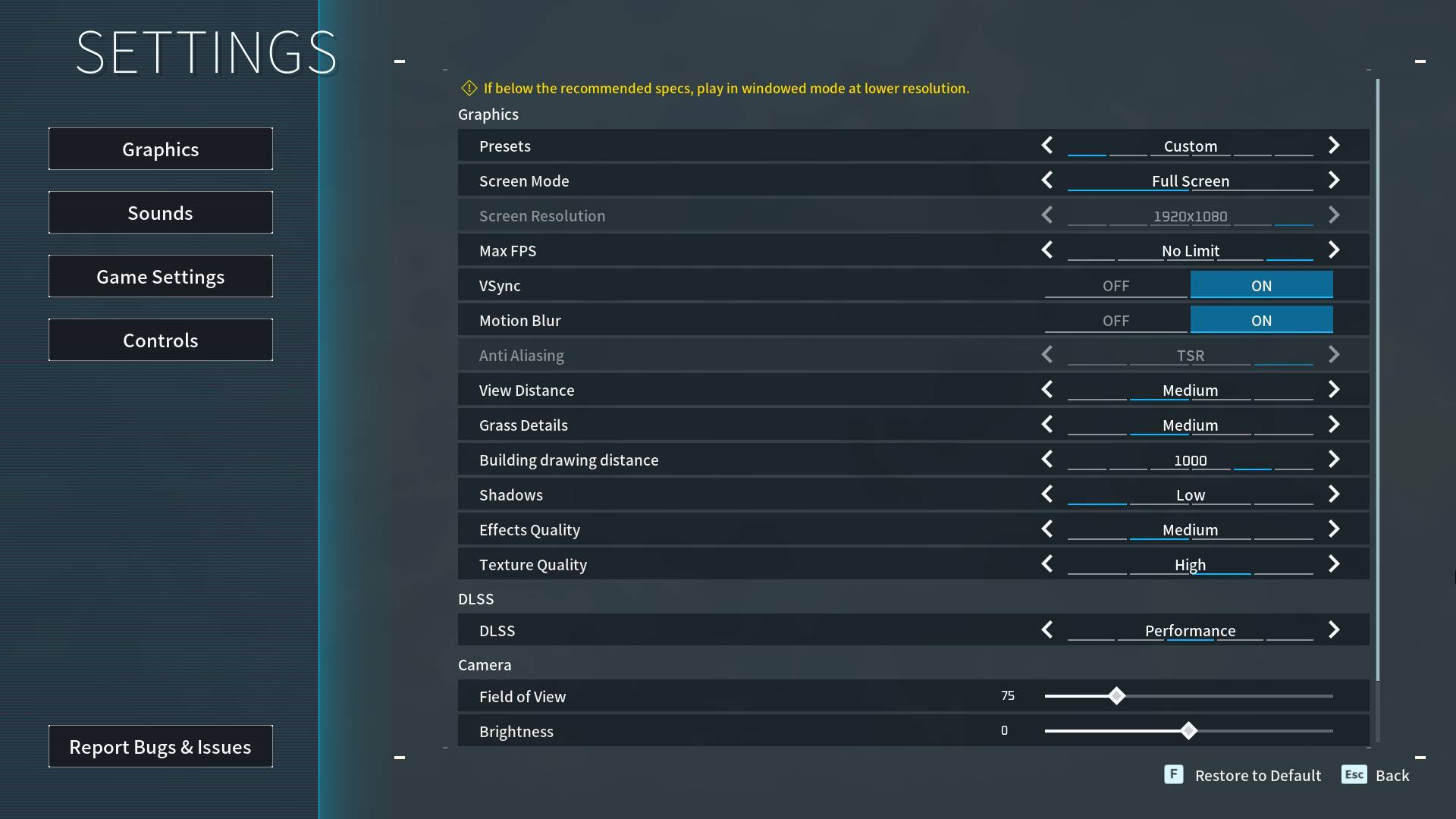1456x819 pixels.
Task: Click the Shadows value Low
Action: [1191, 494]
